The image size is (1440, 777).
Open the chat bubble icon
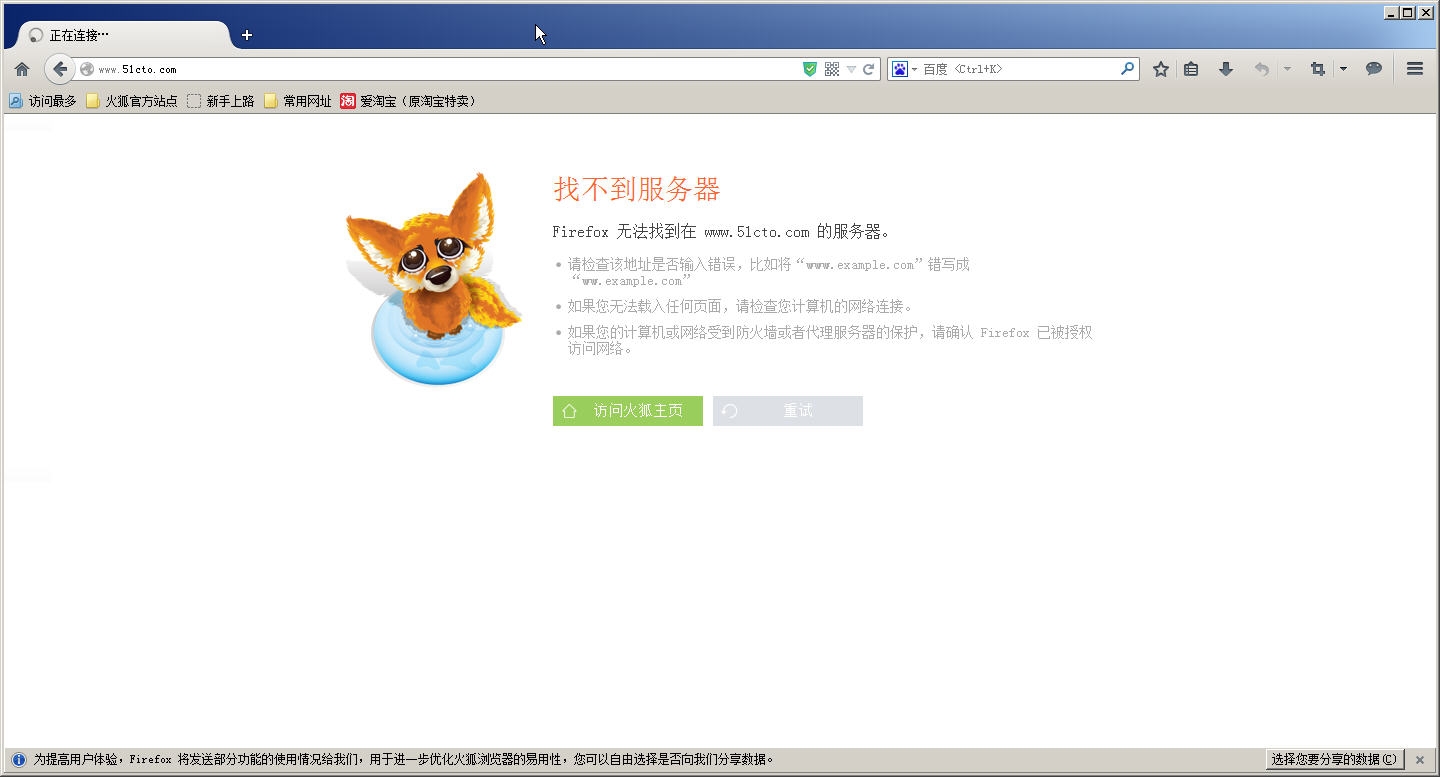[x=1374, y=69]
